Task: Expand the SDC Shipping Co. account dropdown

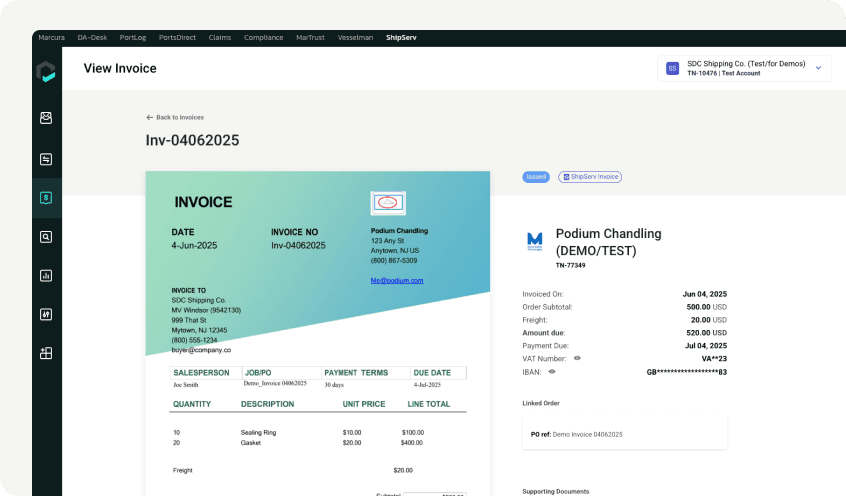Action: point(818,68)
